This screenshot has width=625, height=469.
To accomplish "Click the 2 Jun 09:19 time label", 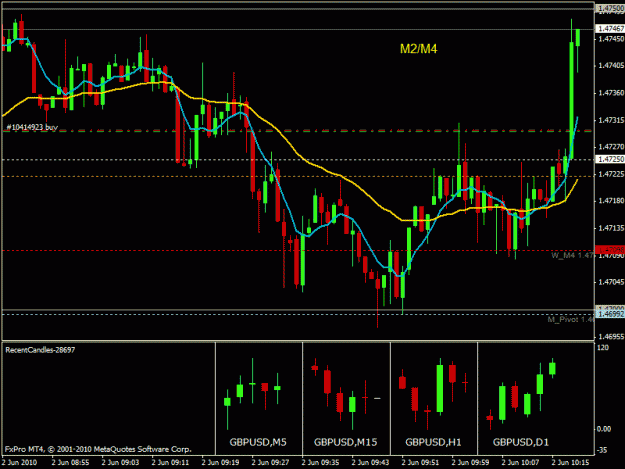I will [220, 462].
